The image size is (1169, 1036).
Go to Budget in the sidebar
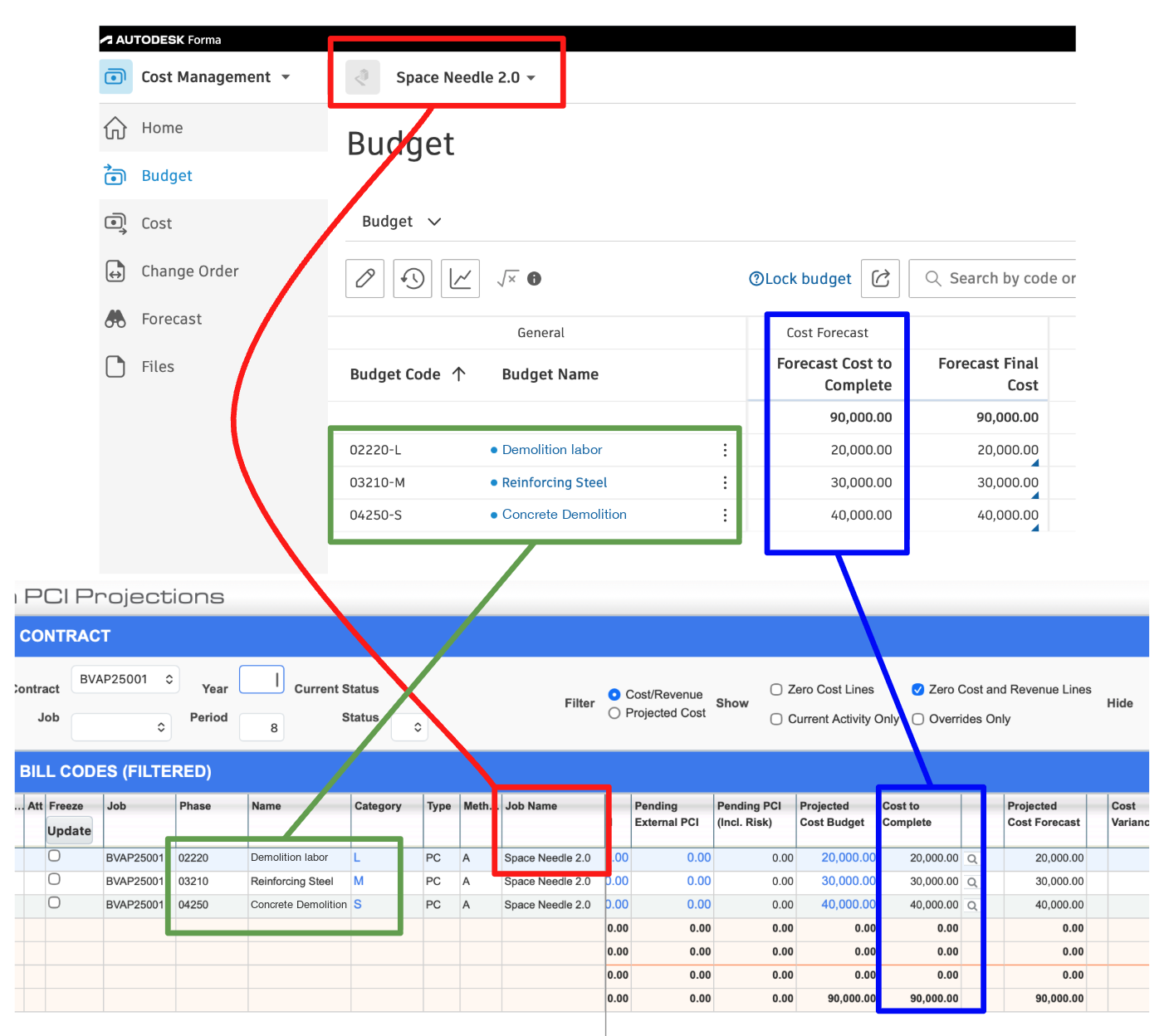pos(167,176)
